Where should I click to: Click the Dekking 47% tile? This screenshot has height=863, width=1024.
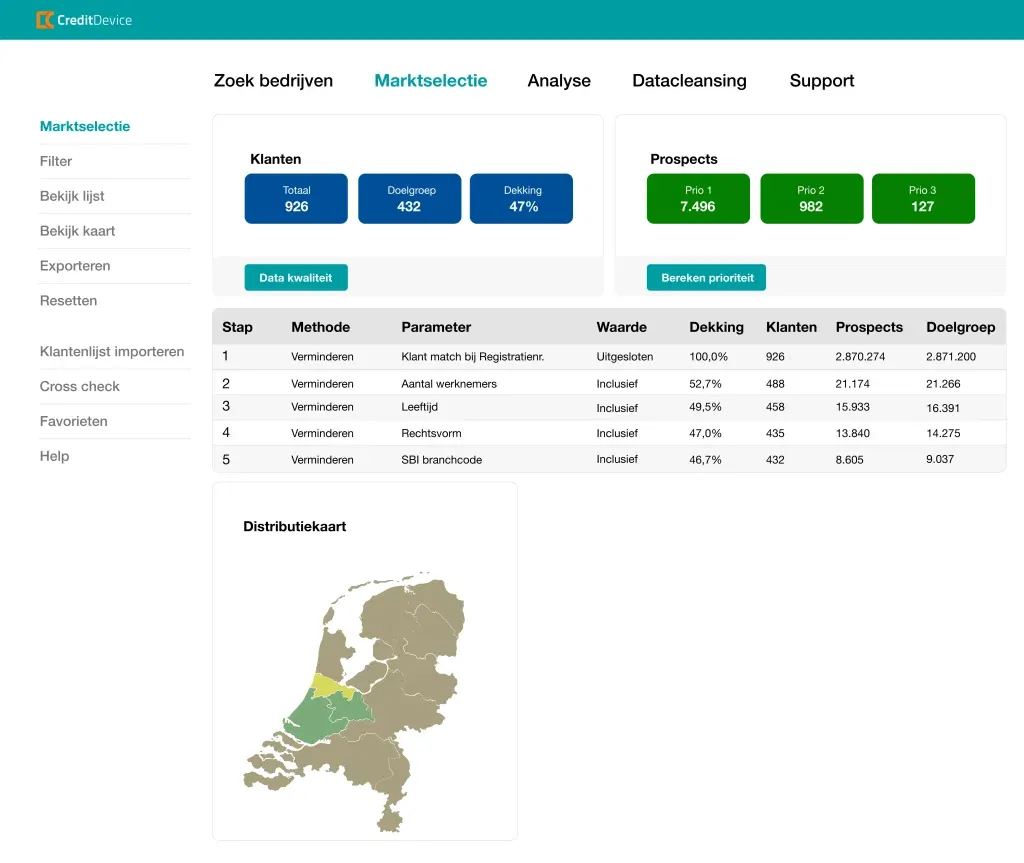(521, 199)
